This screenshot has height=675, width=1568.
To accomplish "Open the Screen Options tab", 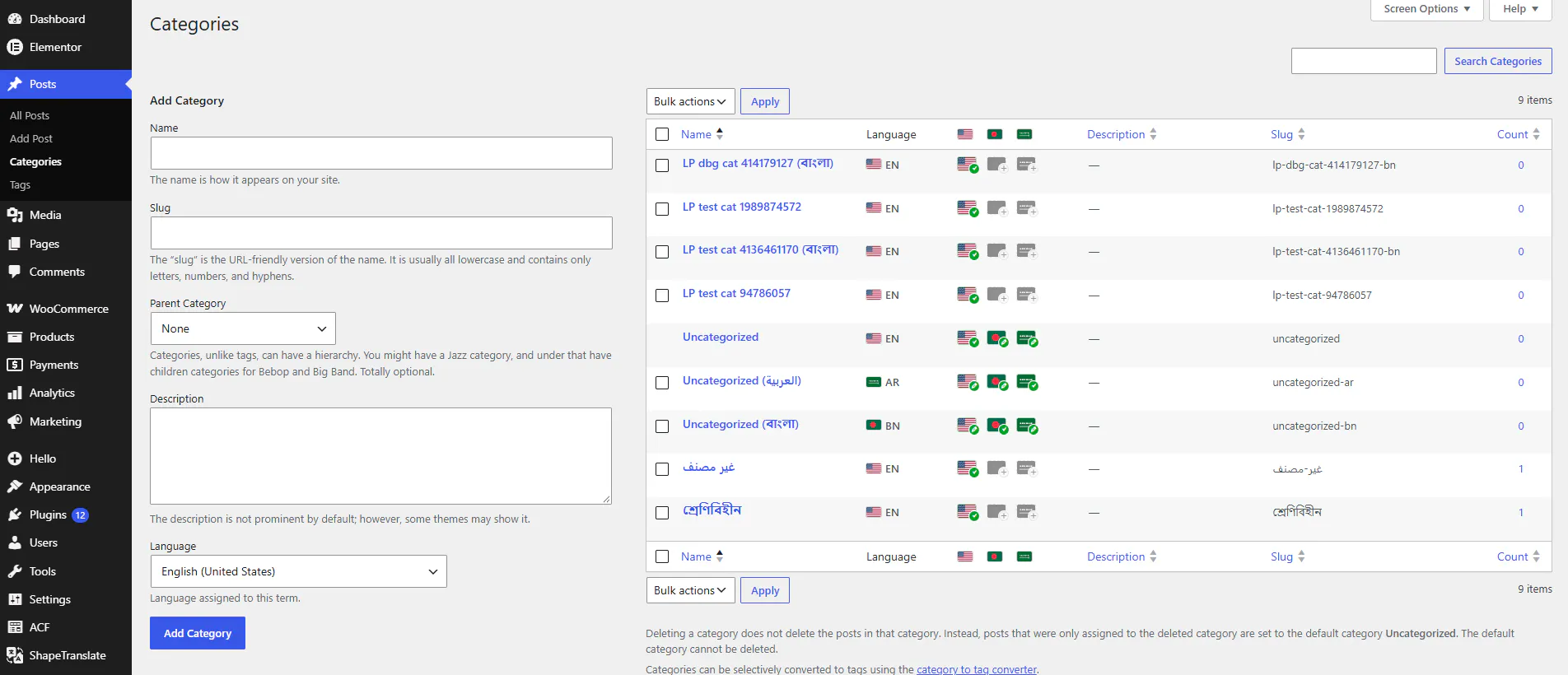I will (x=1426, y=9).
